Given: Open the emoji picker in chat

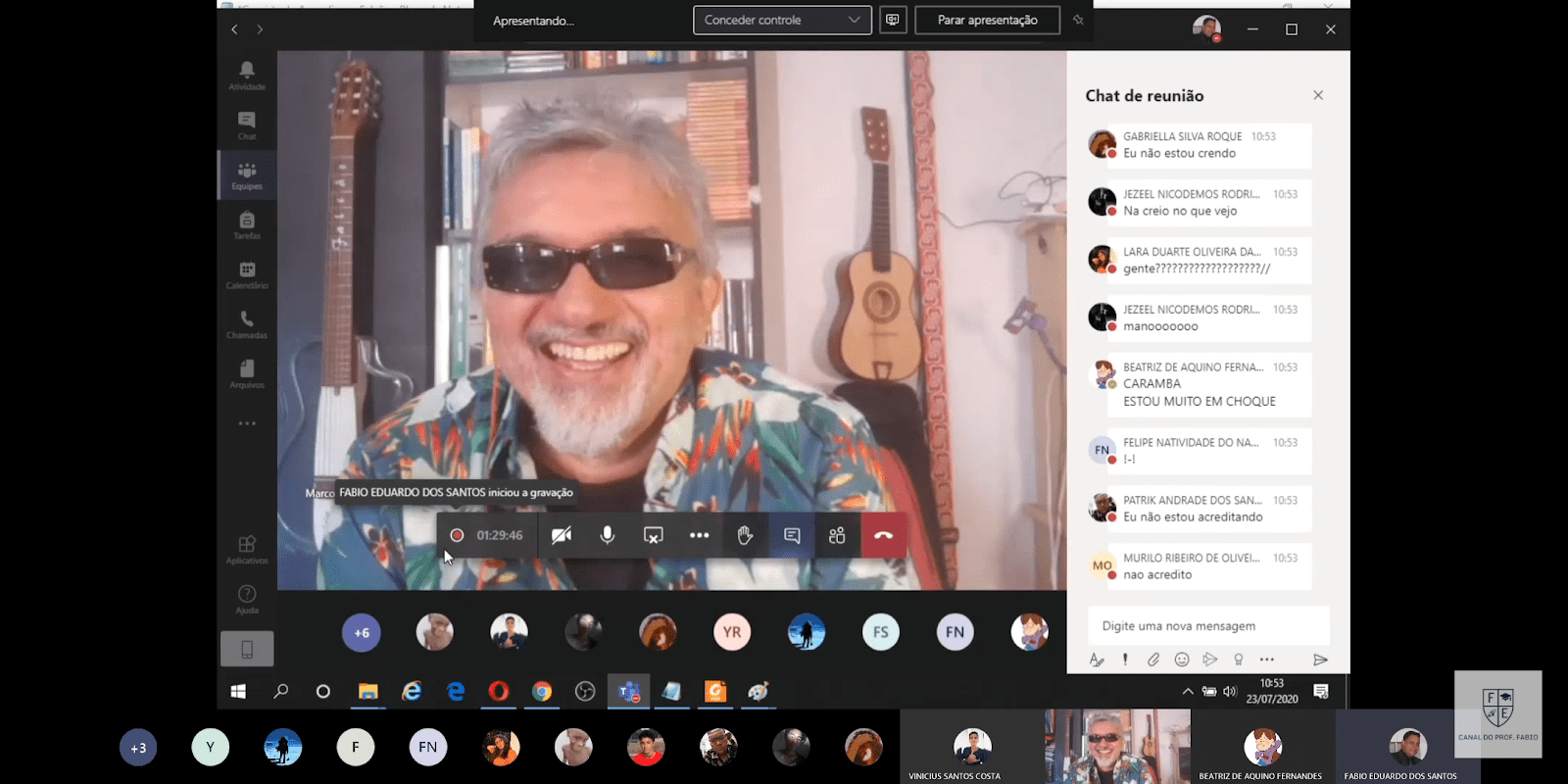Looking at the screenshot, I should click(x=1182, y=660).
